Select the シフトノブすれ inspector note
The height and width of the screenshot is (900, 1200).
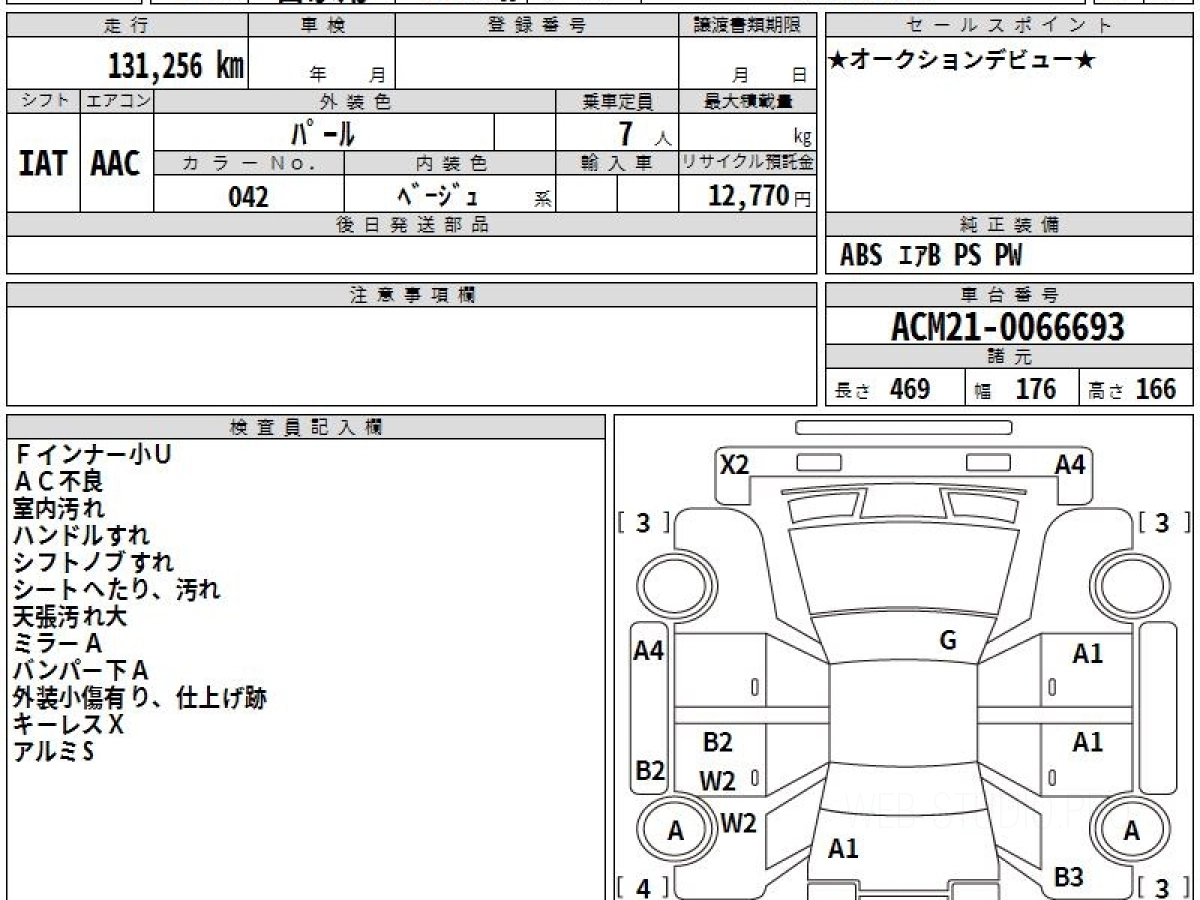tap(94, 563)
